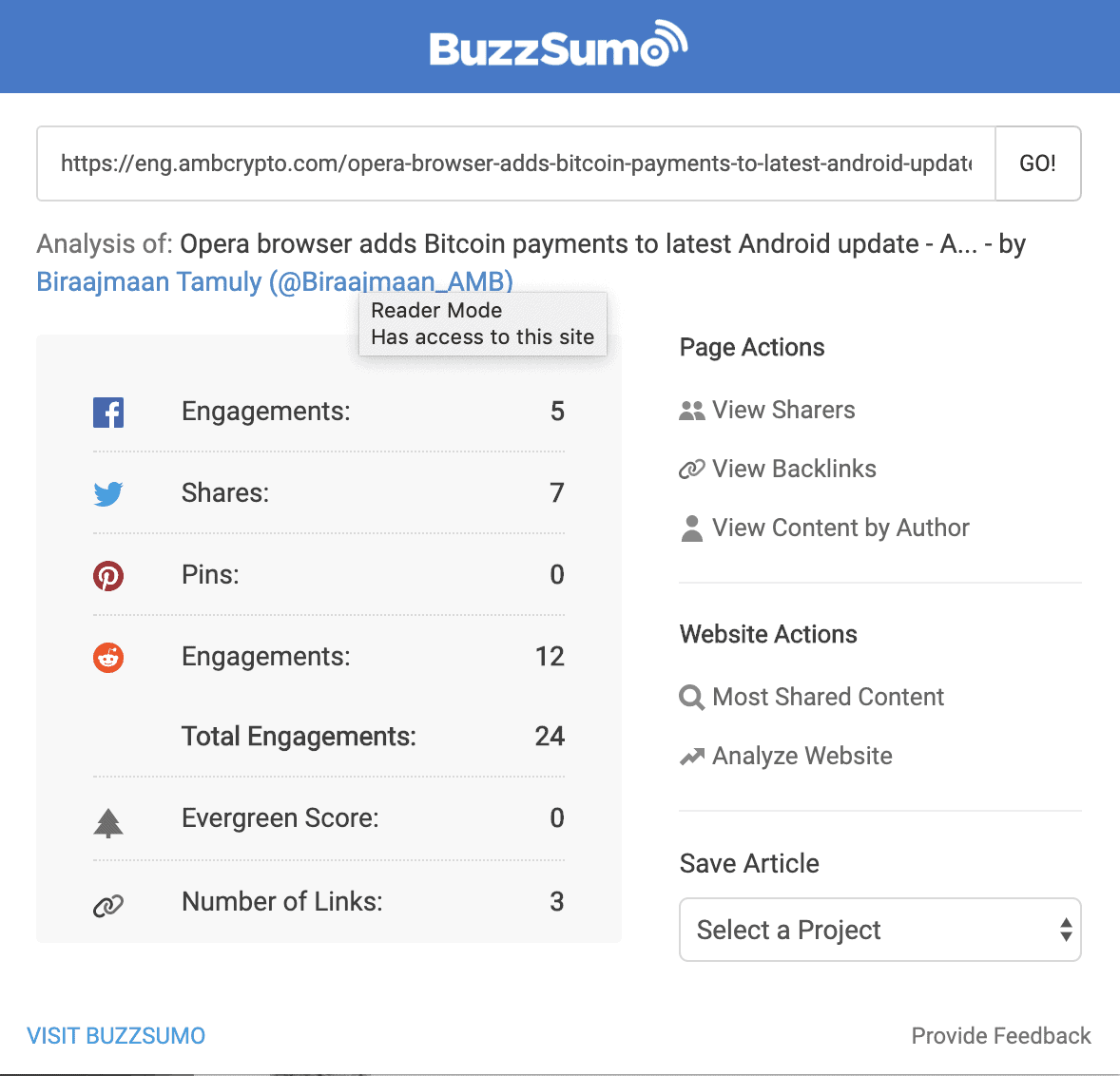Click the View Backlinks link icon
The width and height of the screenshot is (1120, 1076).
pos(691,469)
